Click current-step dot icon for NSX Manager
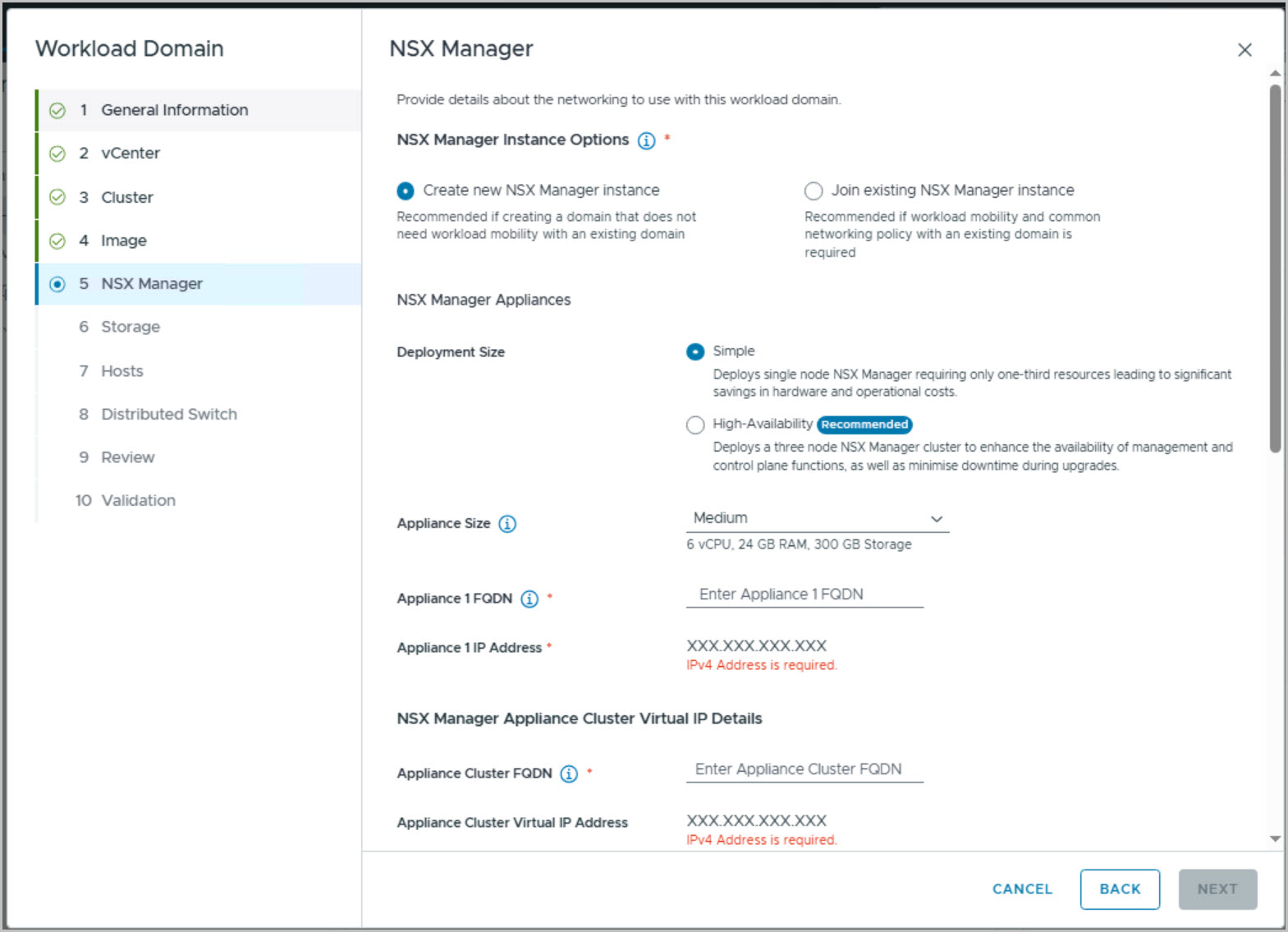Viewport: 1288px width, 932px height. coord(57,284)
